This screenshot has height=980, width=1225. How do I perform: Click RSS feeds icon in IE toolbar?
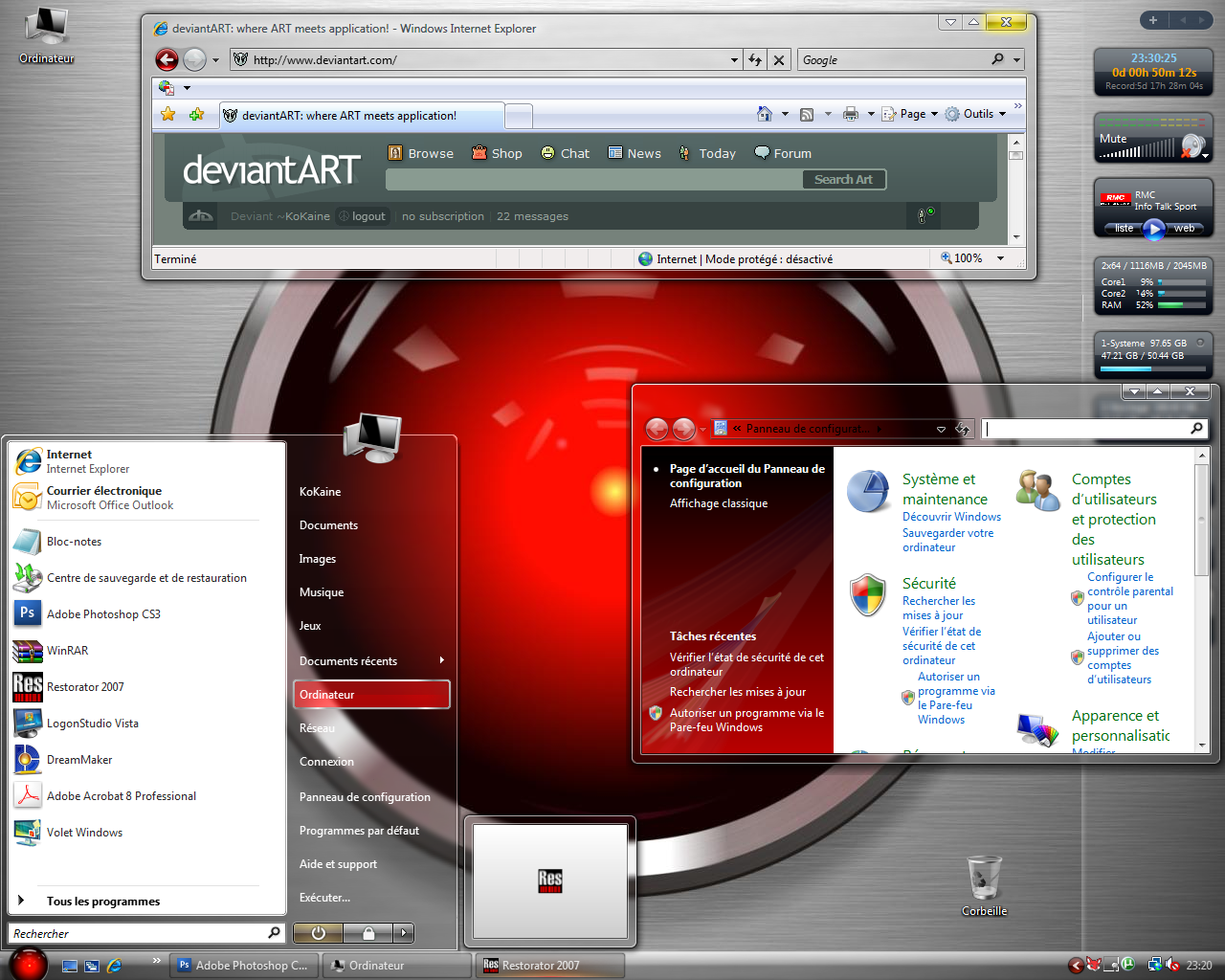[x=807, y=114]
